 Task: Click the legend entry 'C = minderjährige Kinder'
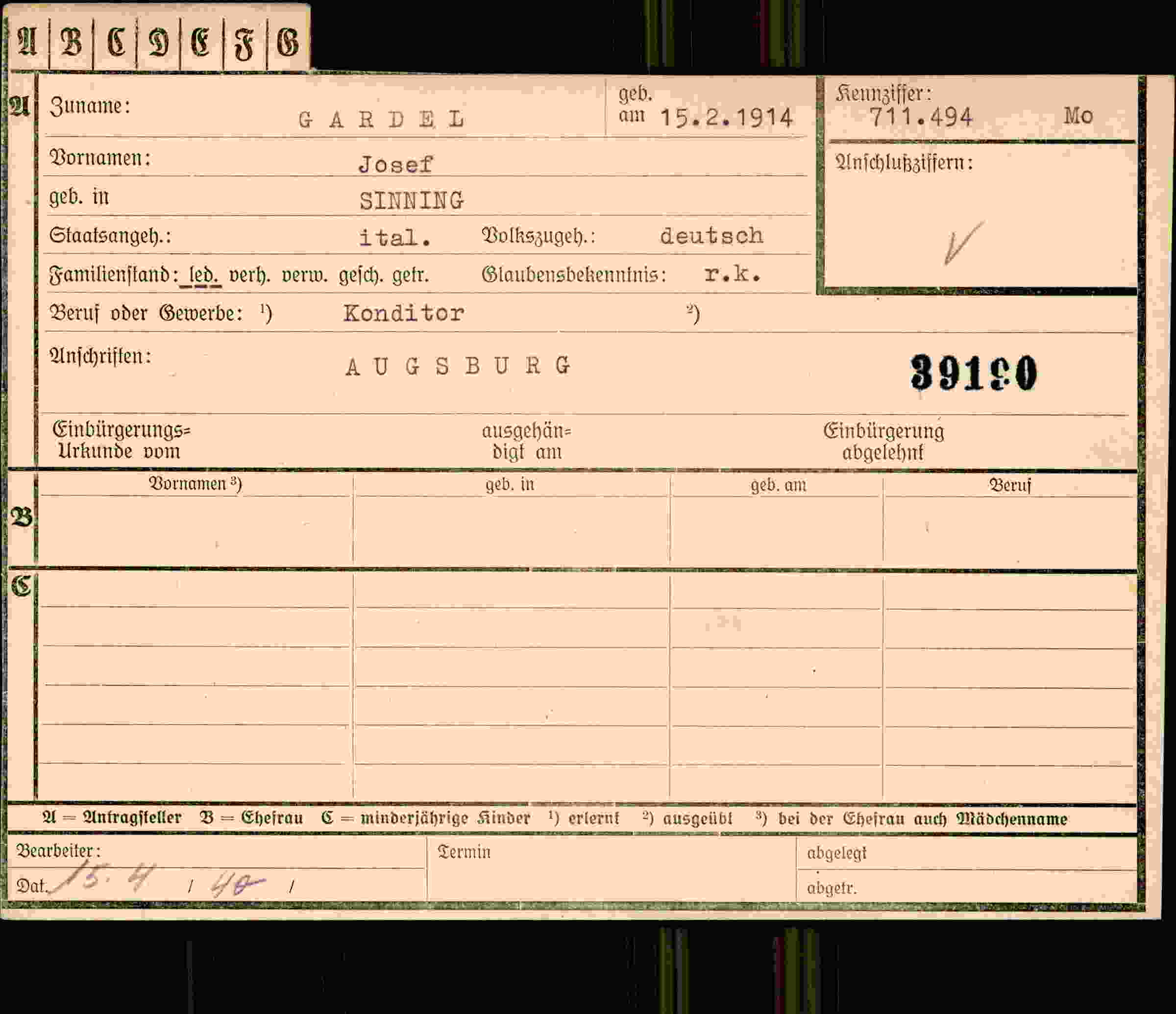(426, 818)
